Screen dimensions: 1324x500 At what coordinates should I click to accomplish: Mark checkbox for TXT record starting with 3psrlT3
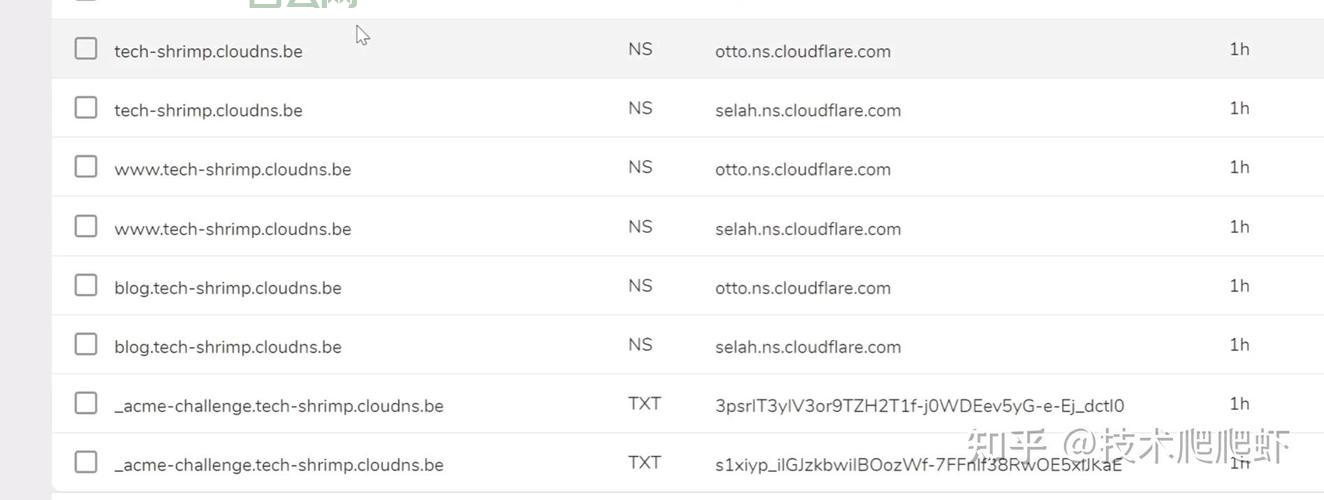pos(86,403)
